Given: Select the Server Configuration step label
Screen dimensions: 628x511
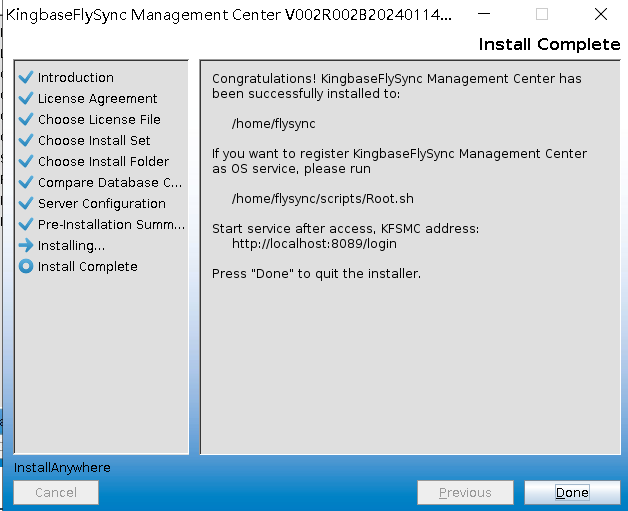Looking at the screenshot, I should click(102, 203).
